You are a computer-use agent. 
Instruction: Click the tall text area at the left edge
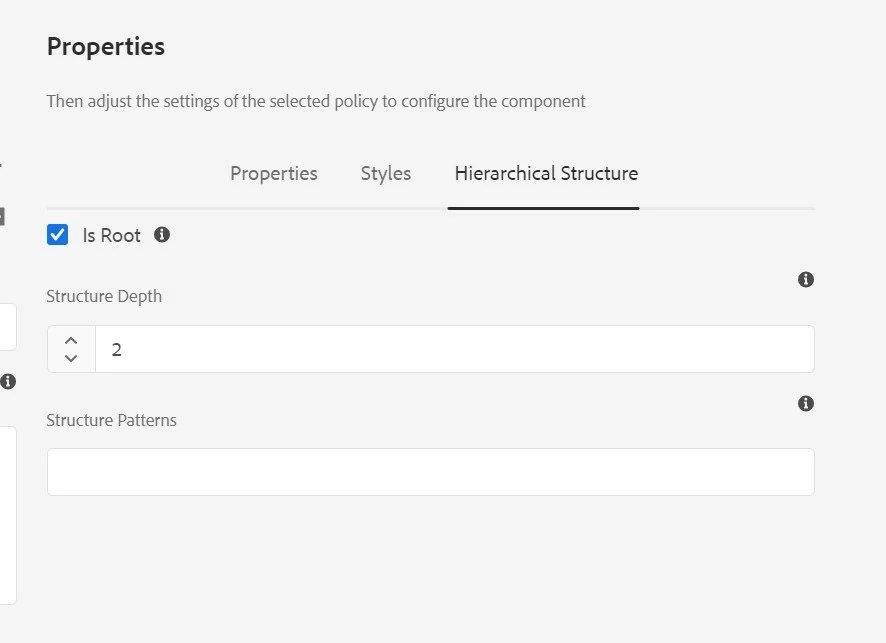(x=7, y=515)
